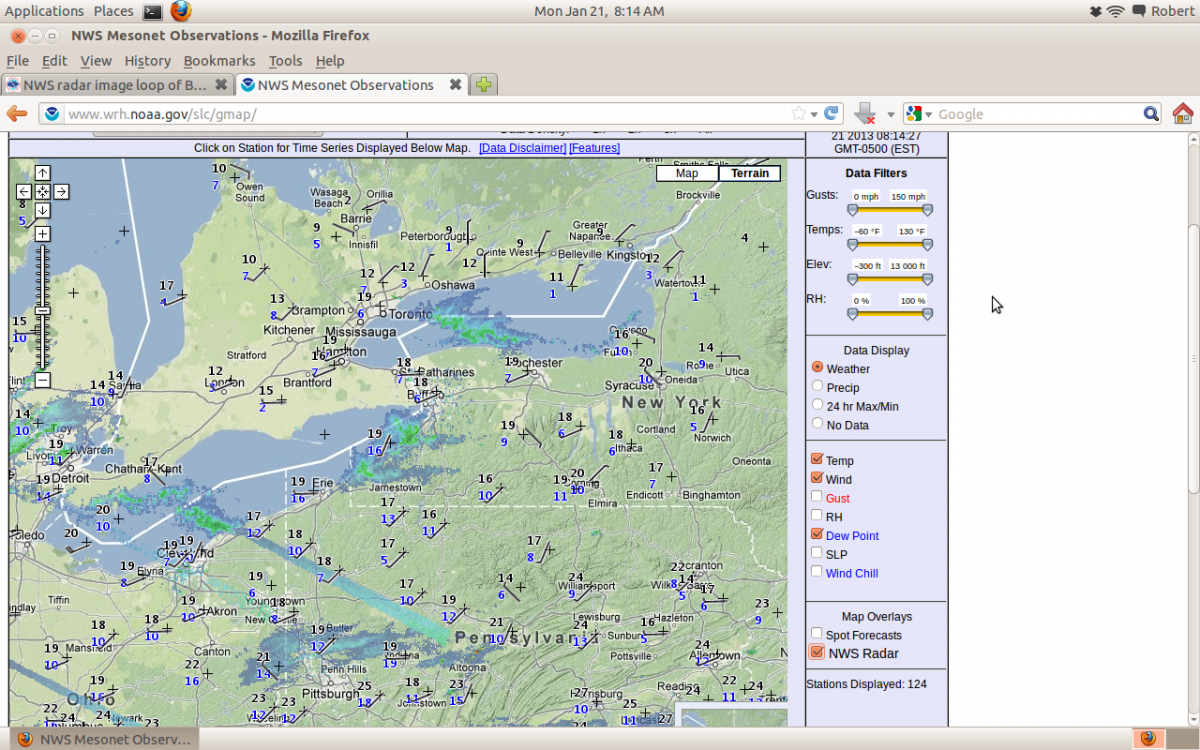Click the Firefox icon at bottom-right panel
1200x750 pixels.
tap(1148, 739)
